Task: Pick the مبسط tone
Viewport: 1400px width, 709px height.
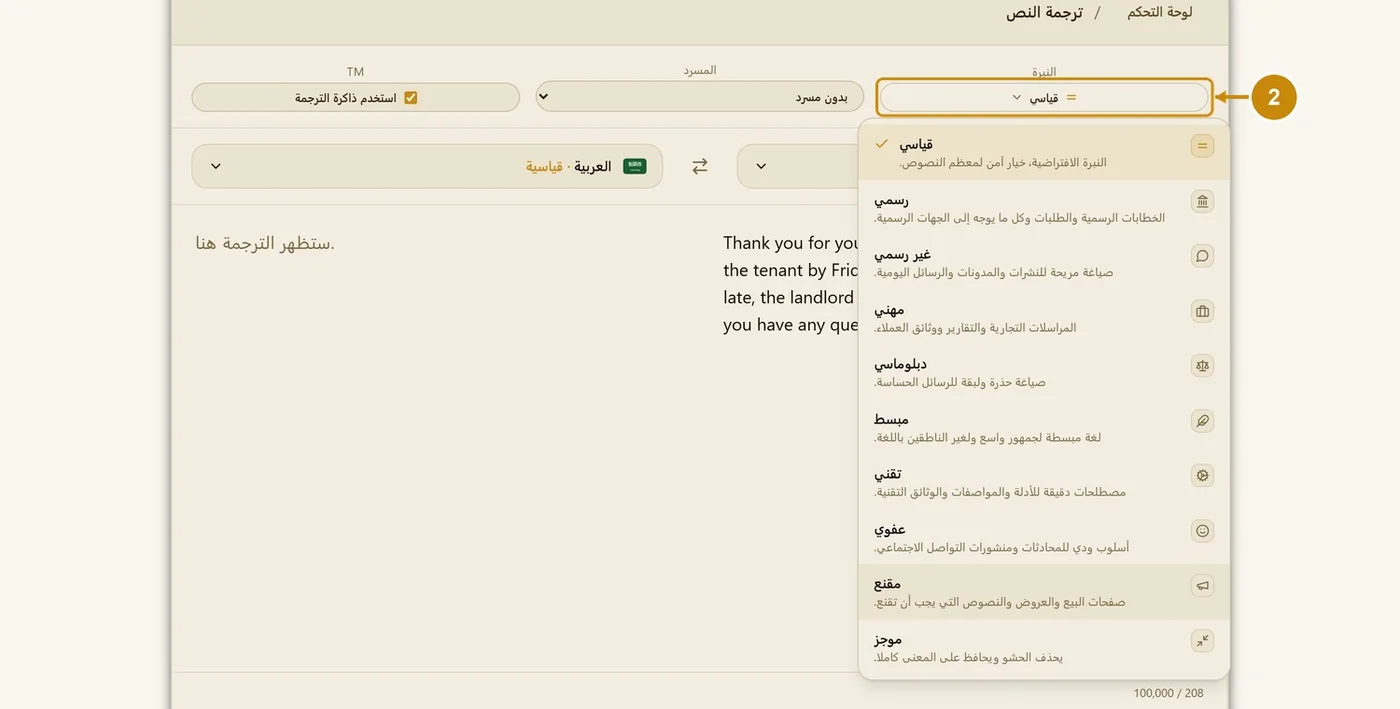Action: [1044, 428]
